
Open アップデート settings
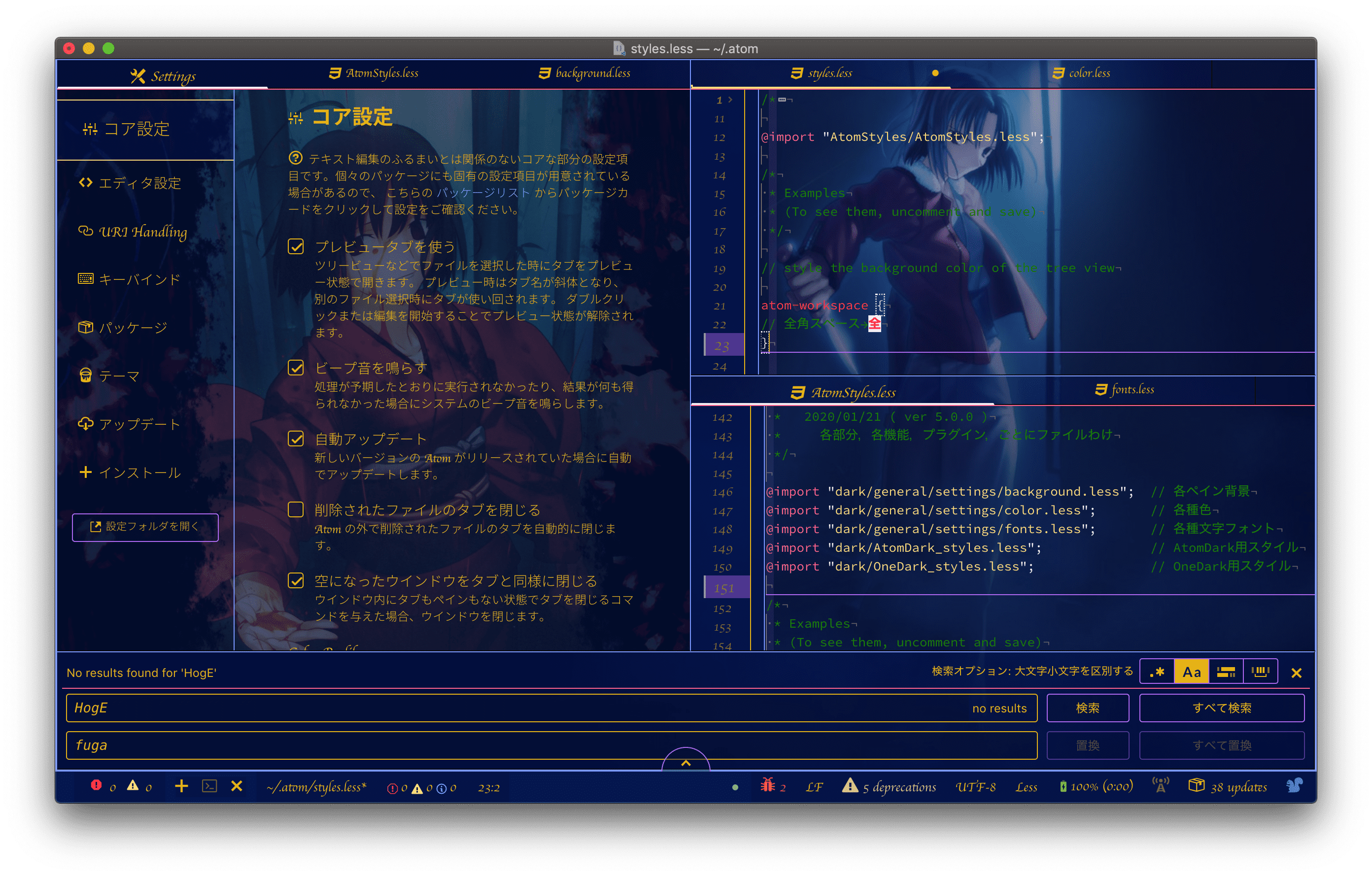point(129,425)
